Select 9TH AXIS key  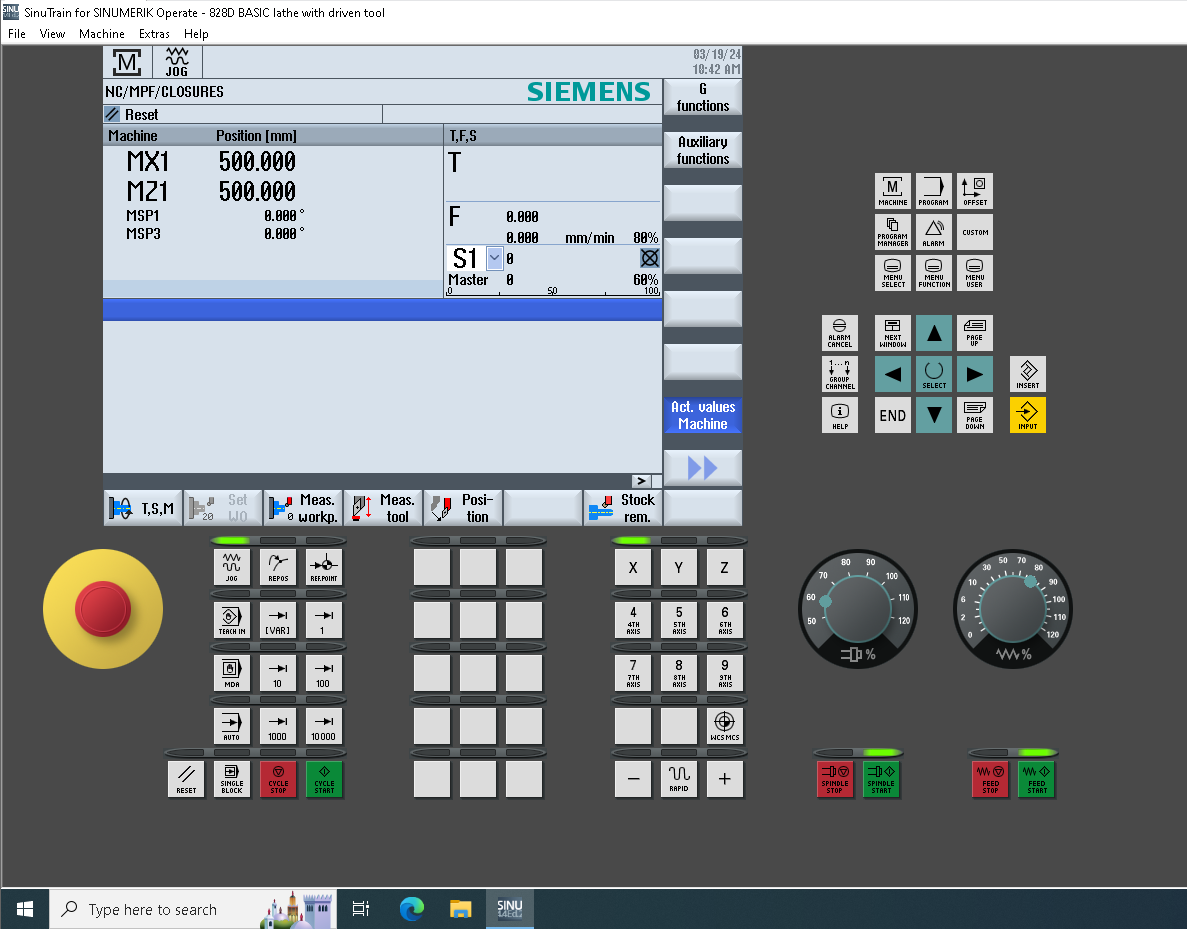pyautogui.click(x=725, y=672)
